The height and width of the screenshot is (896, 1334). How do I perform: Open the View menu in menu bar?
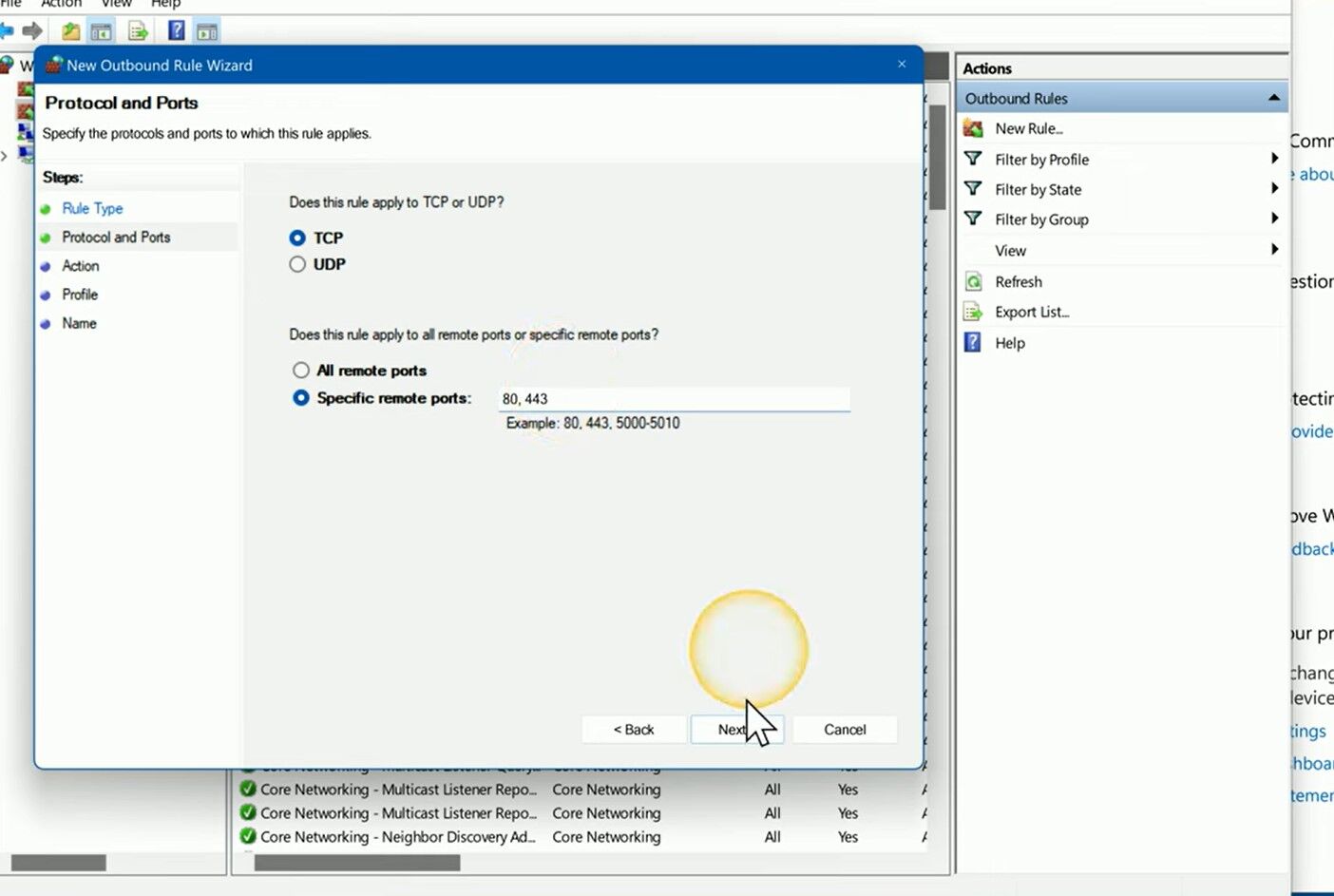click(x=116, y=4)
